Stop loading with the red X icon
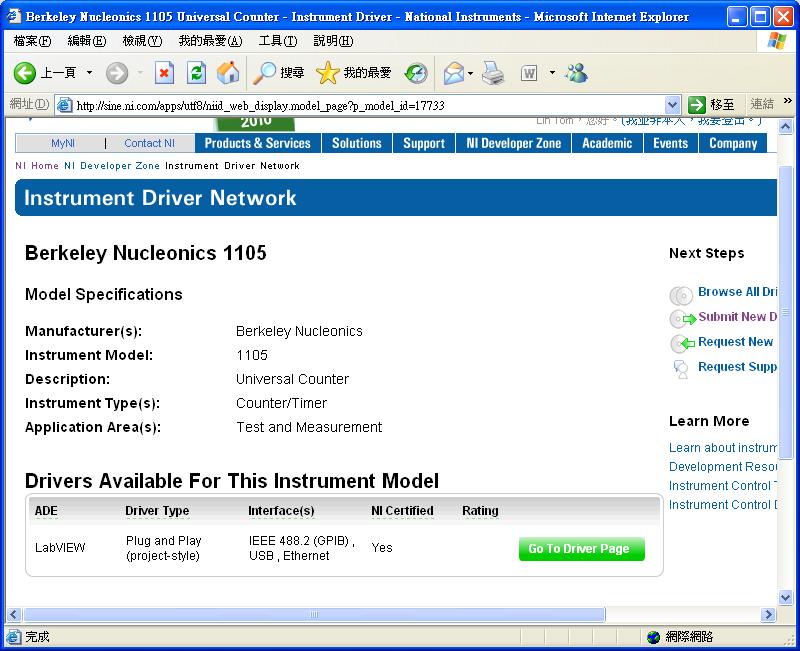 pyautogui.click(x=164, y=73)
